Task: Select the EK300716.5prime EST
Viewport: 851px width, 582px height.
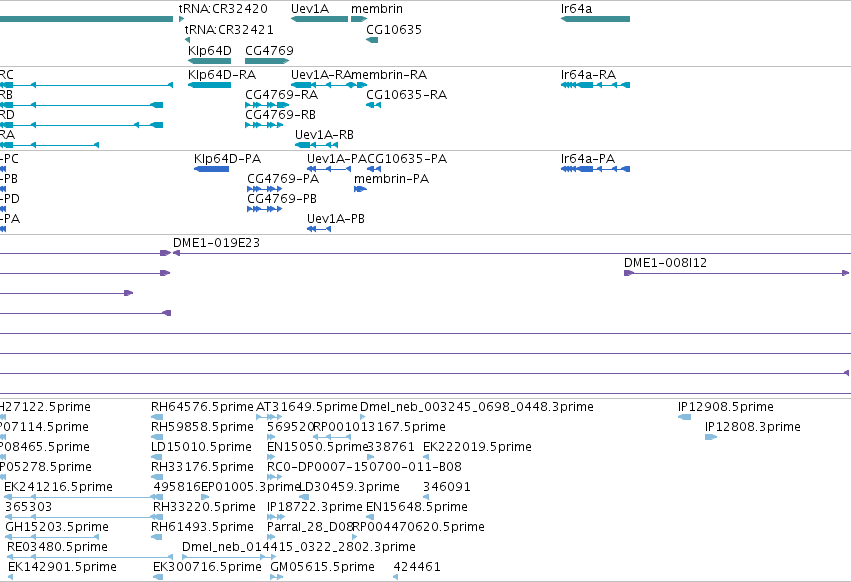Action: pyautogui.click(x=158, y=578)
